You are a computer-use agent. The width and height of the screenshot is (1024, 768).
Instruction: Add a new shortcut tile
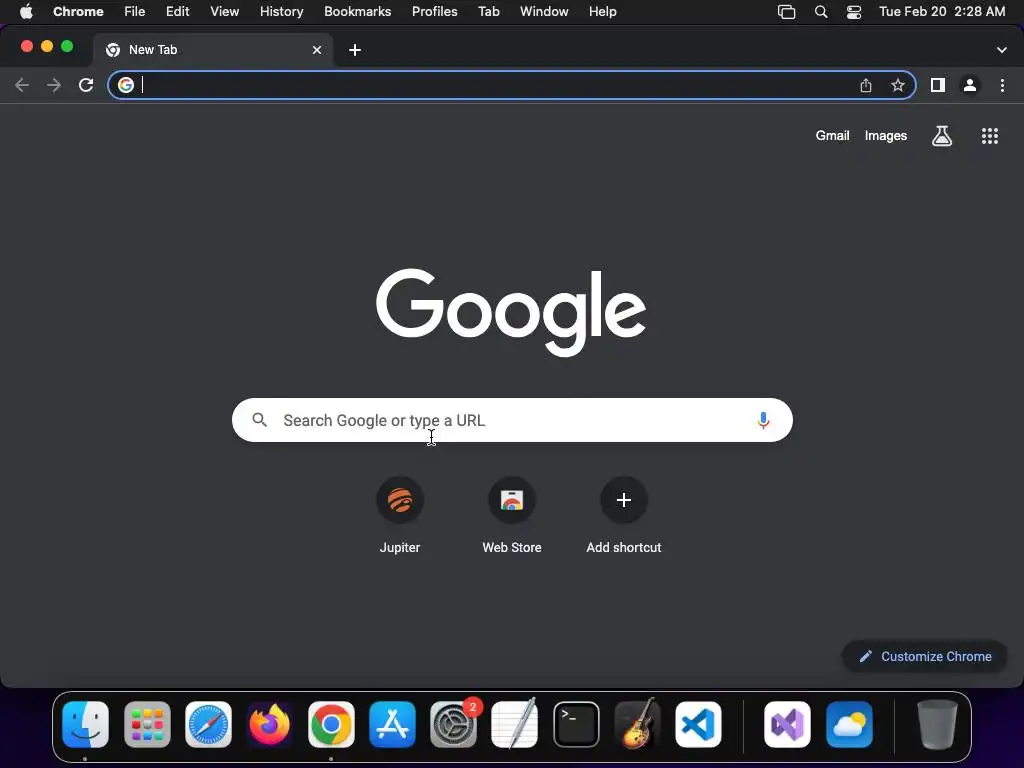tap(624, 516)
